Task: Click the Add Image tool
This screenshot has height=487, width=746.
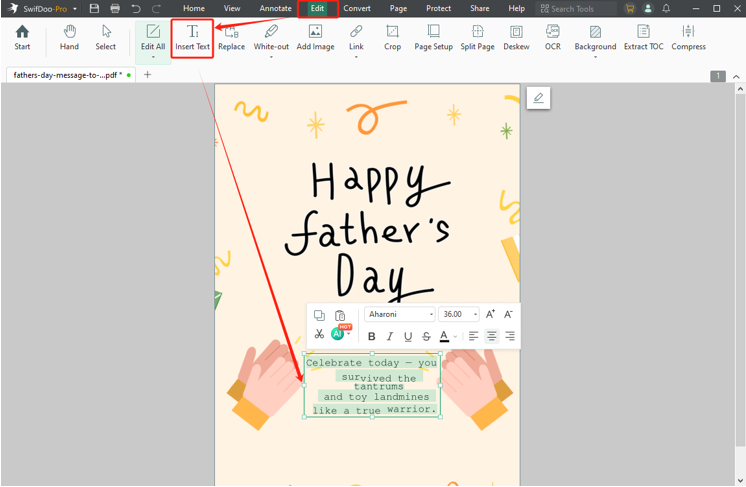Action: pos(315,38)
